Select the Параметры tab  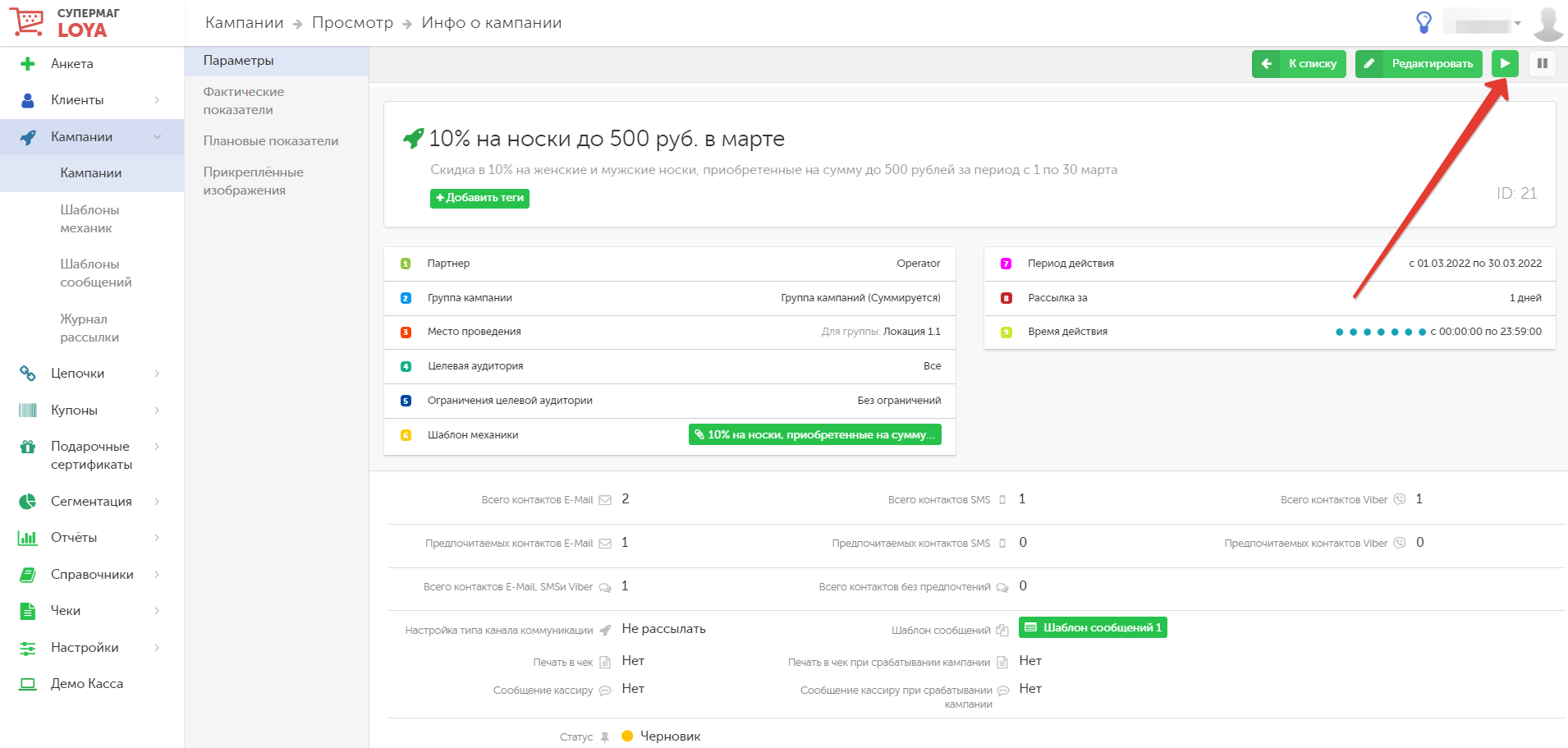[277, 61]
